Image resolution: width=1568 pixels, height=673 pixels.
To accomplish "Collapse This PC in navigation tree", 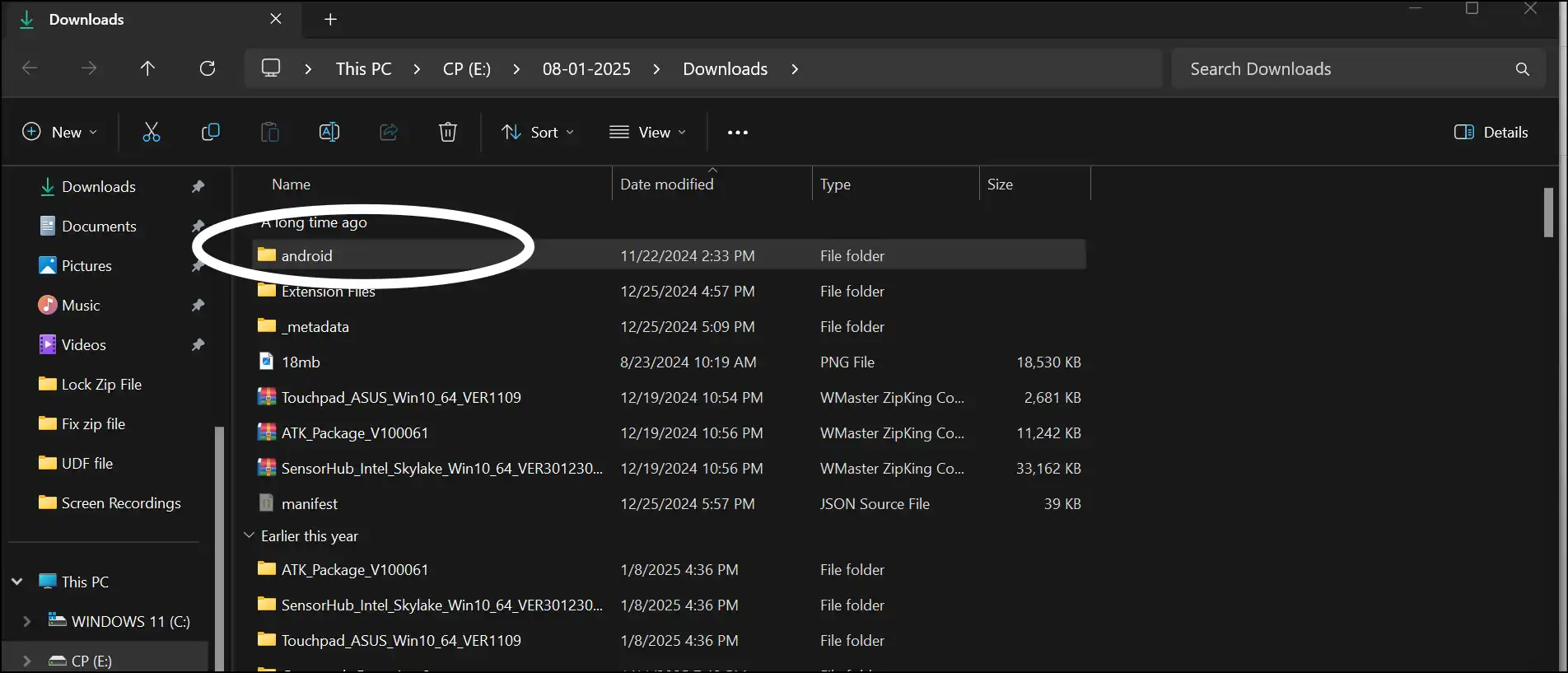I will coord(16,582).
